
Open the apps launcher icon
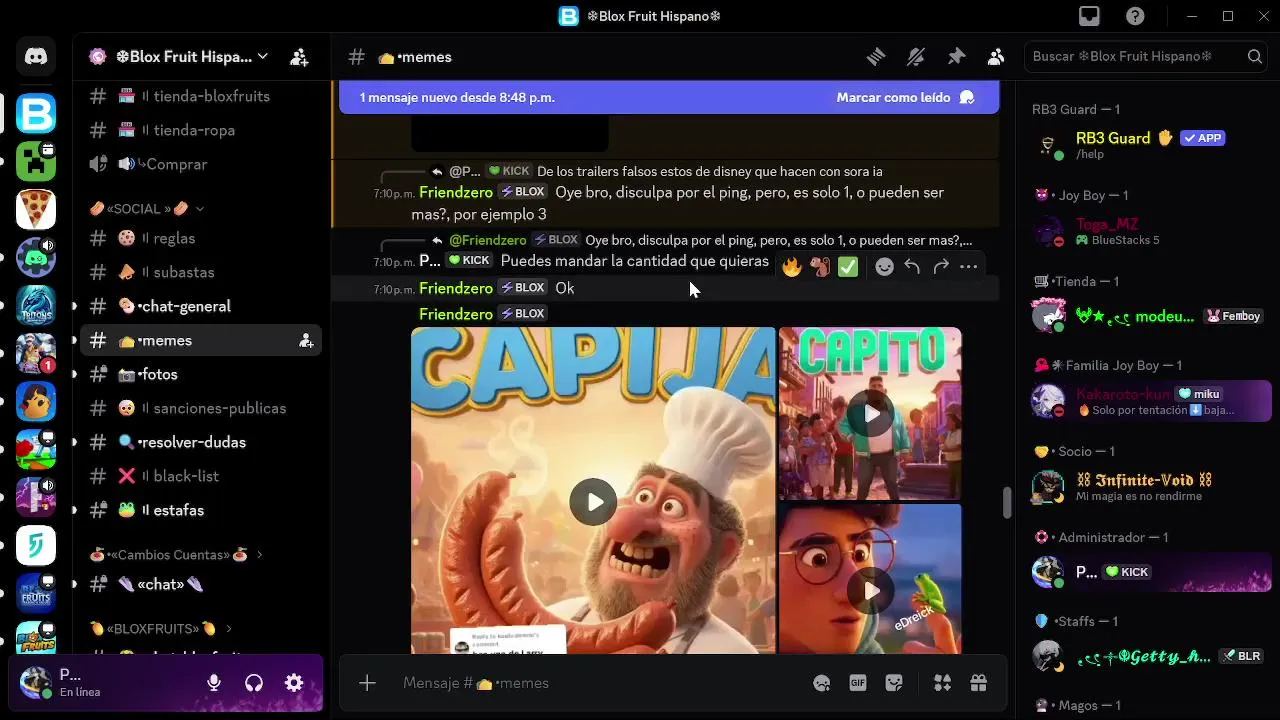942,683
